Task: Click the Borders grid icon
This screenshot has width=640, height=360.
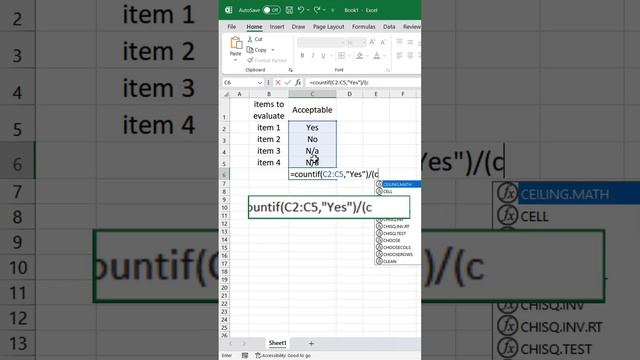Action: [x=341, y=56]
